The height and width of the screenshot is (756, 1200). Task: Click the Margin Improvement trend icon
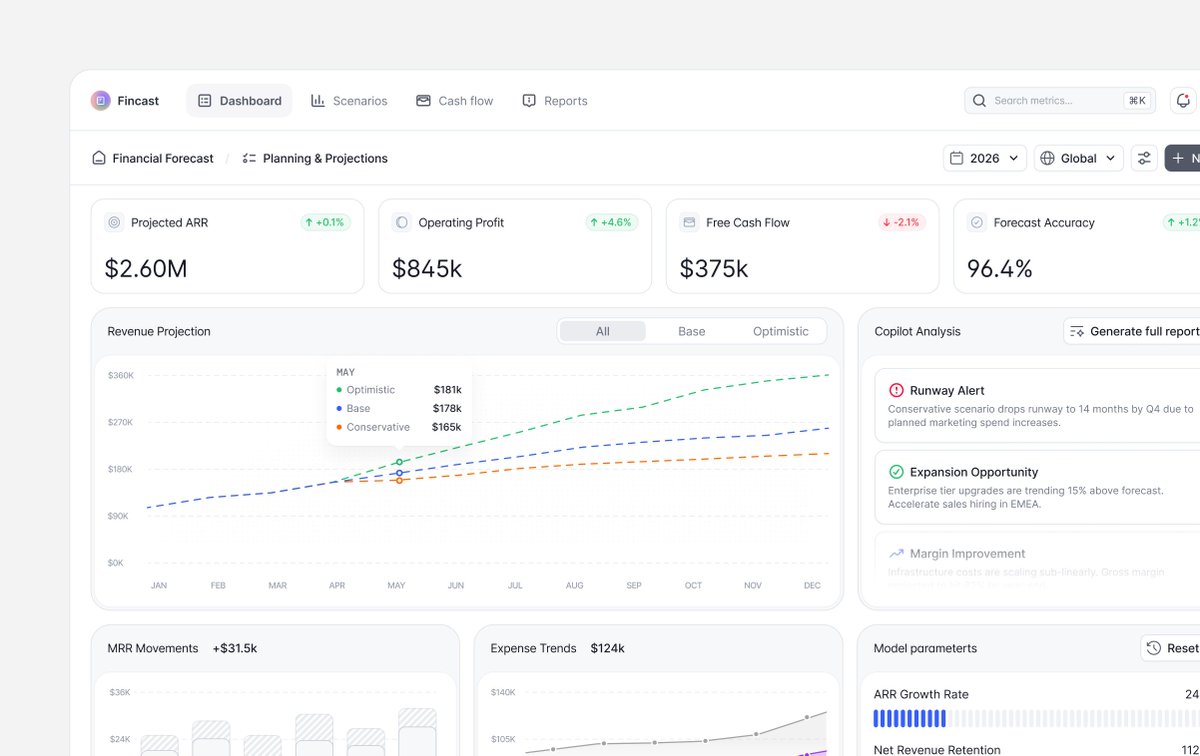(896, 553)
